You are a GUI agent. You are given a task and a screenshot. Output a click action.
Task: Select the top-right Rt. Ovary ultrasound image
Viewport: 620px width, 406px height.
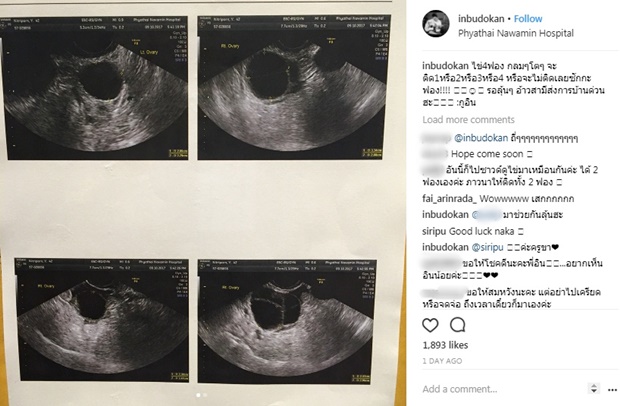[x=293, y=87]
